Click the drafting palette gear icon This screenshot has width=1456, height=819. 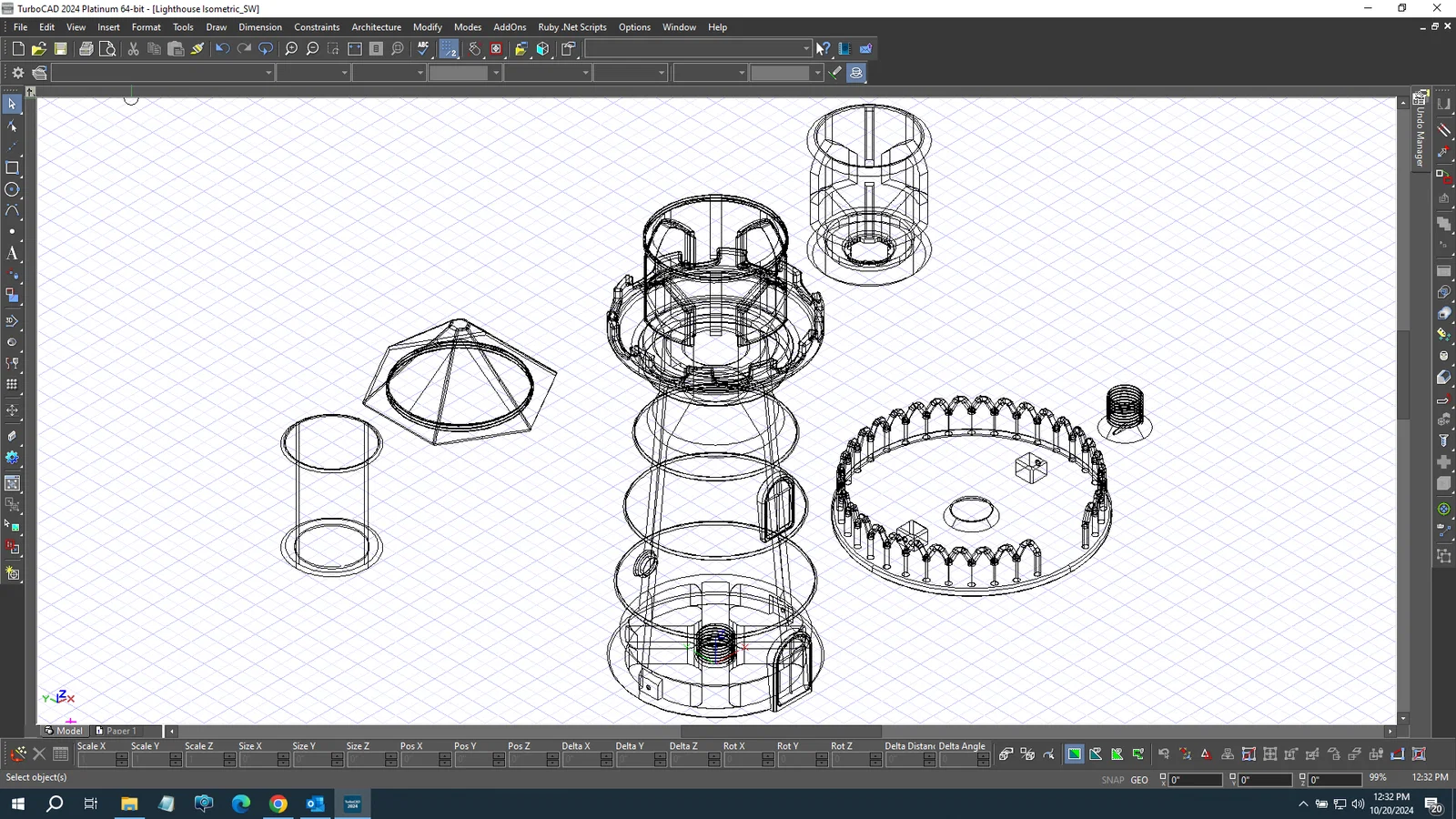(x=17, y=73)
